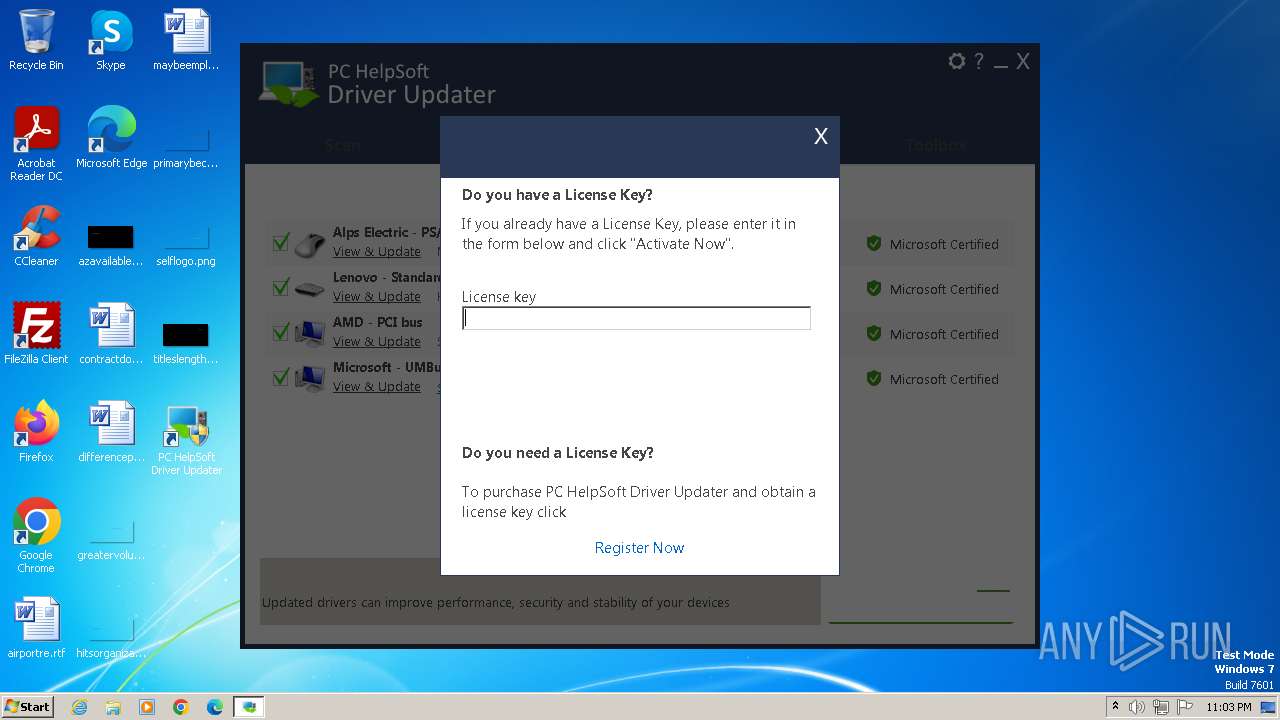Open the Driver Updater help question mark
The image size is (1280, 720).
(979, 61)
